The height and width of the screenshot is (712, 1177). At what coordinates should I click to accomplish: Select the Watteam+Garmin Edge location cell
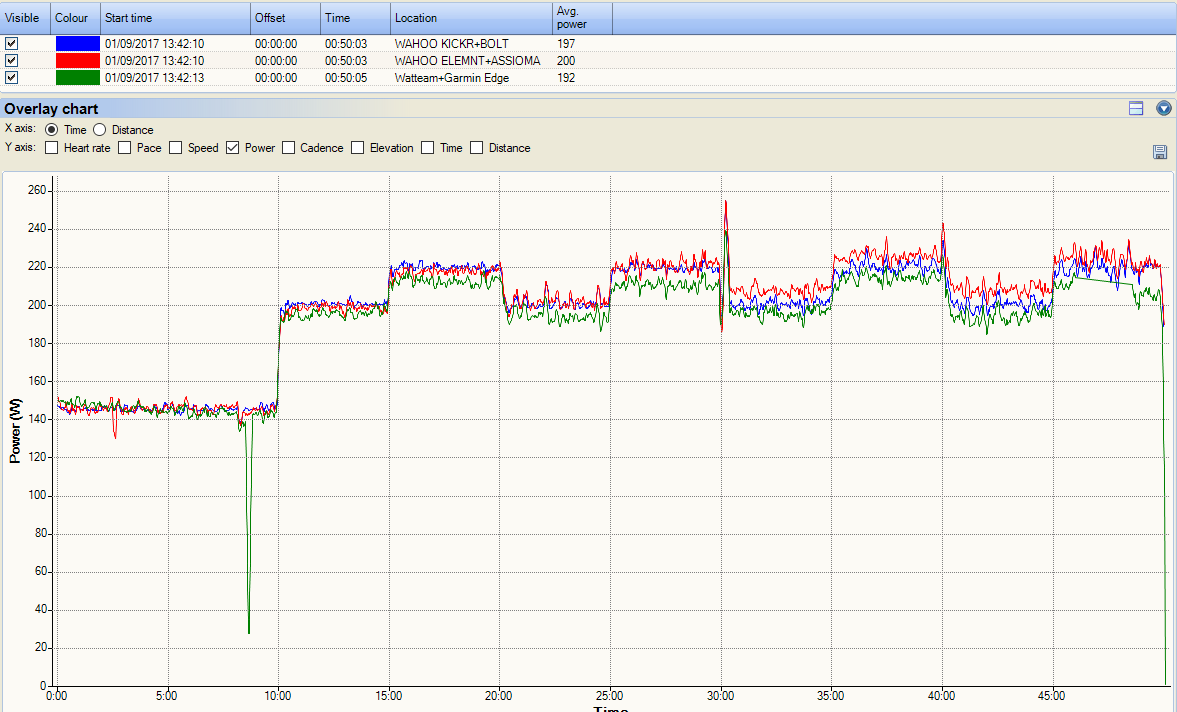coord(452,78)
